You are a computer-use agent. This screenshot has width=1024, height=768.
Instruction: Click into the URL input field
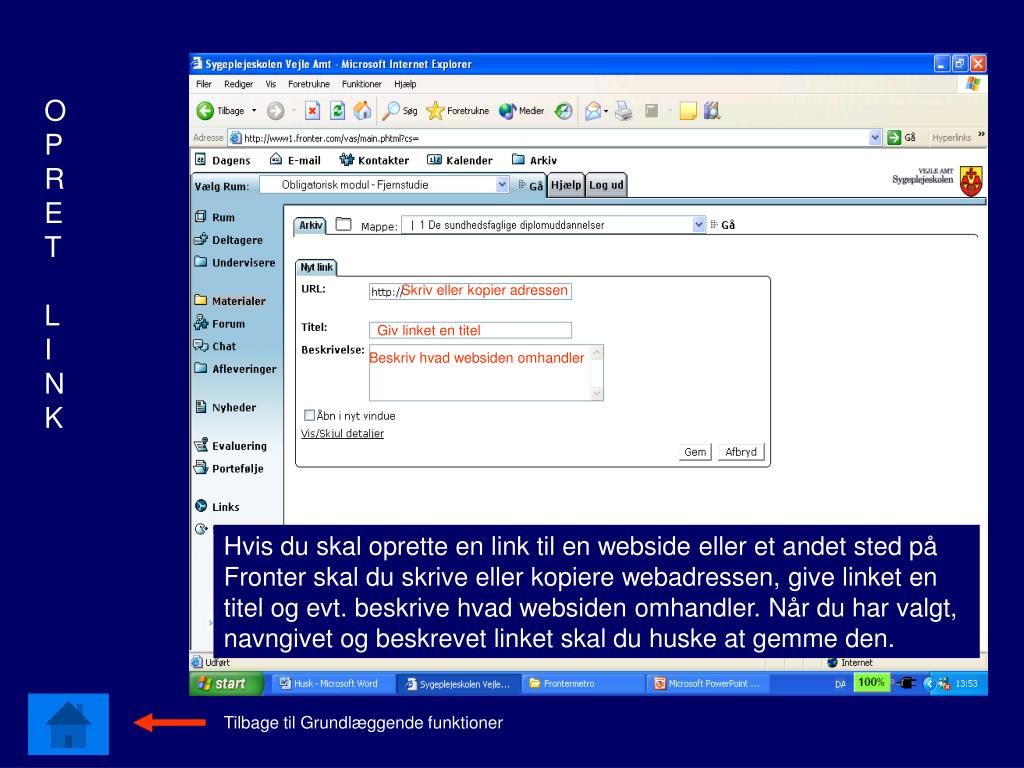pyautogui.click(x=470, y=291)
